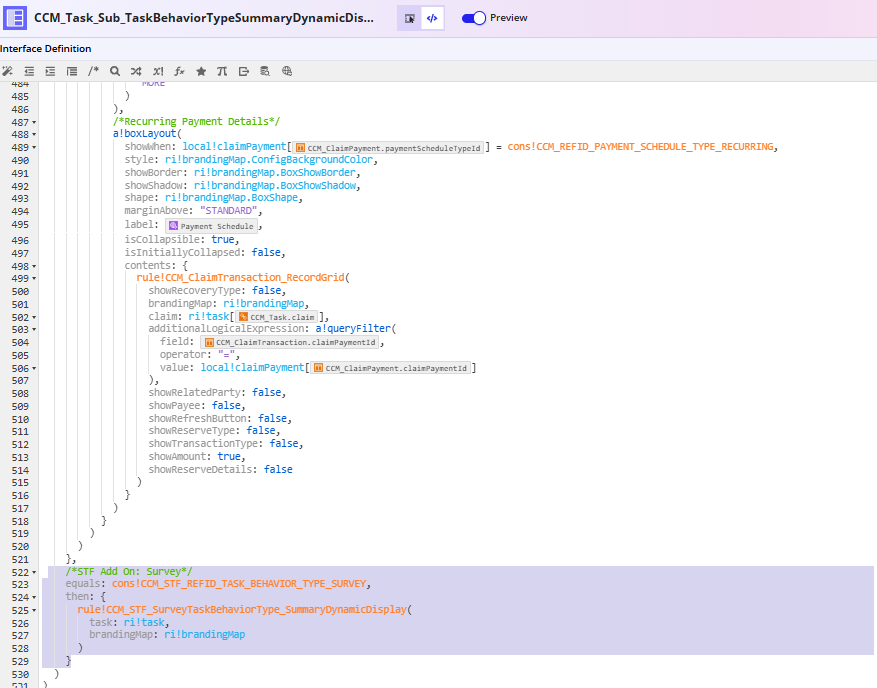Click the Payment Schedule label chip
The width and height of the screenshot is (877, 688).
click(211, 226)
